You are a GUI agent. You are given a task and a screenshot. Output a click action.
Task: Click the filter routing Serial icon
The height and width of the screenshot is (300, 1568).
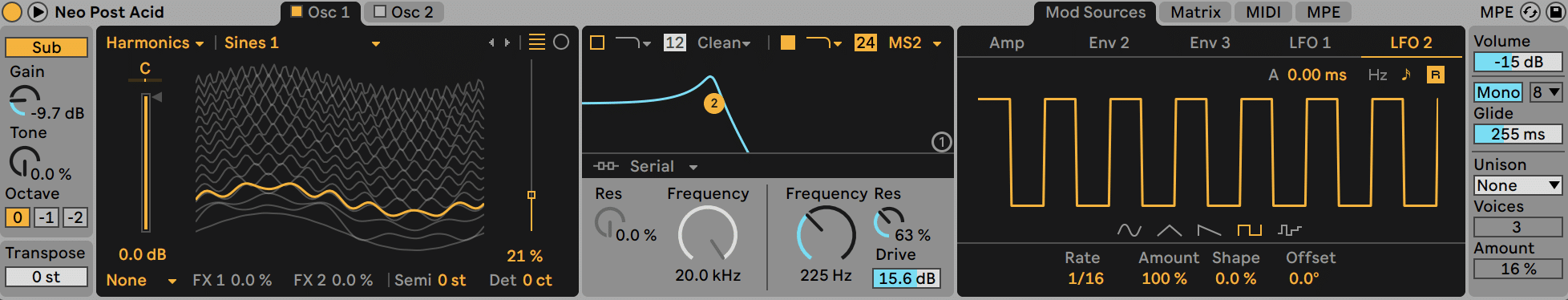click(x=605, y=166)
